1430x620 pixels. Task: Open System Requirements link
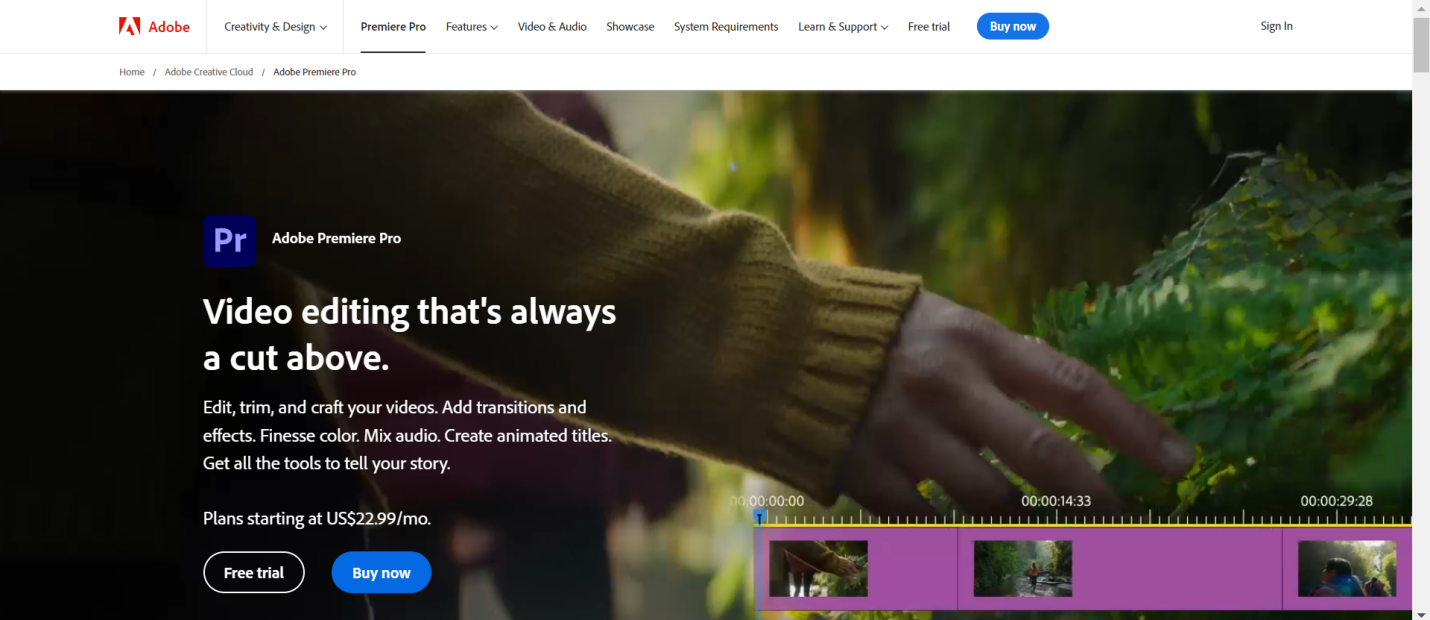(726, 27)
